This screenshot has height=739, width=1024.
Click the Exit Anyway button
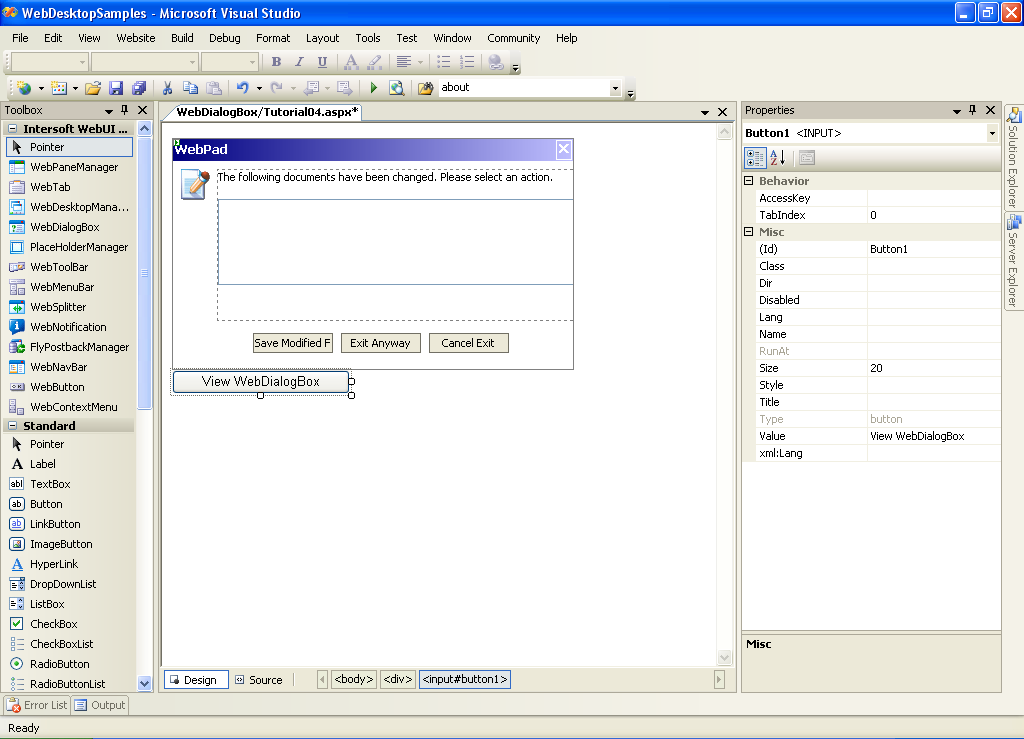[380, 343]
